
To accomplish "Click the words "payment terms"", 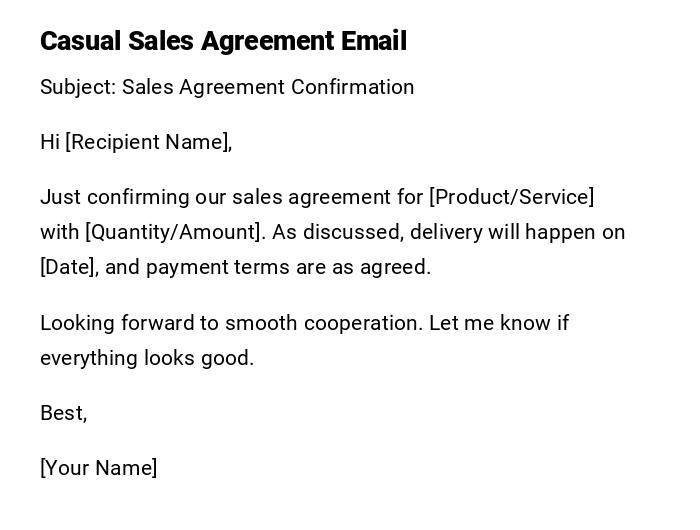I will [207, 267].
